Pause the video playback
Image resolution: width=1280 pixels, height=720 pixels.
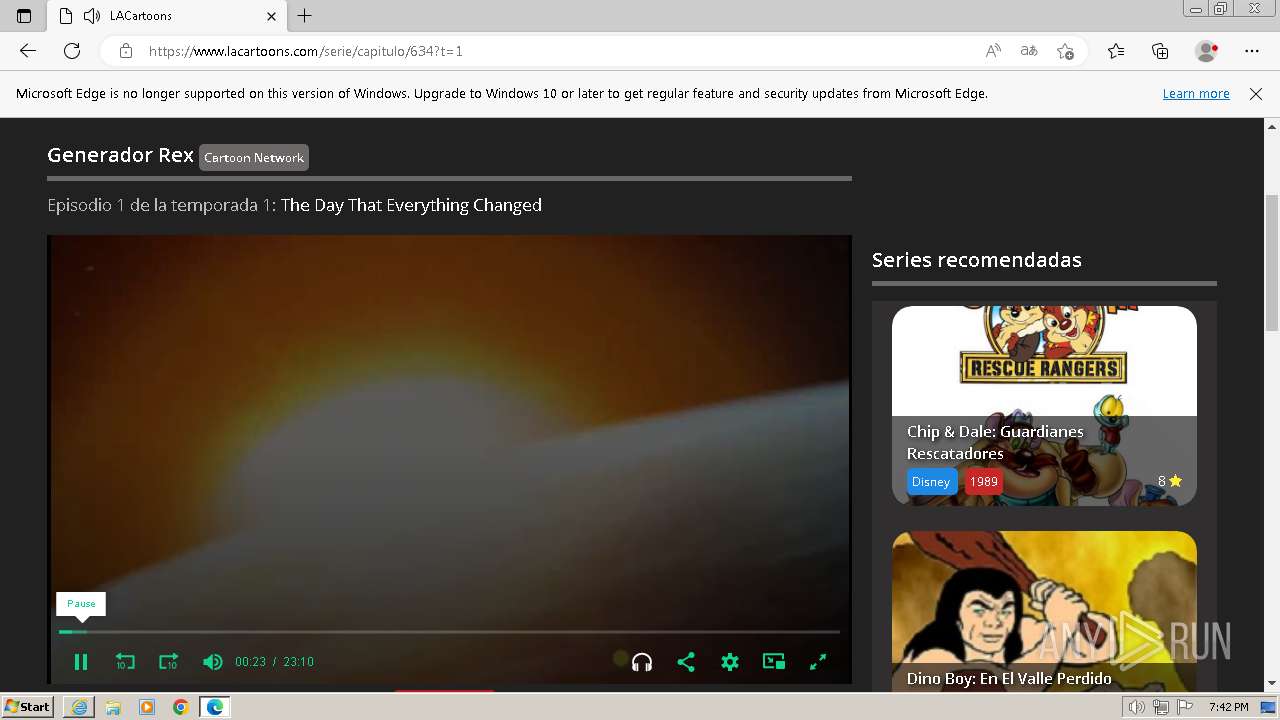[x=81, y=662]
